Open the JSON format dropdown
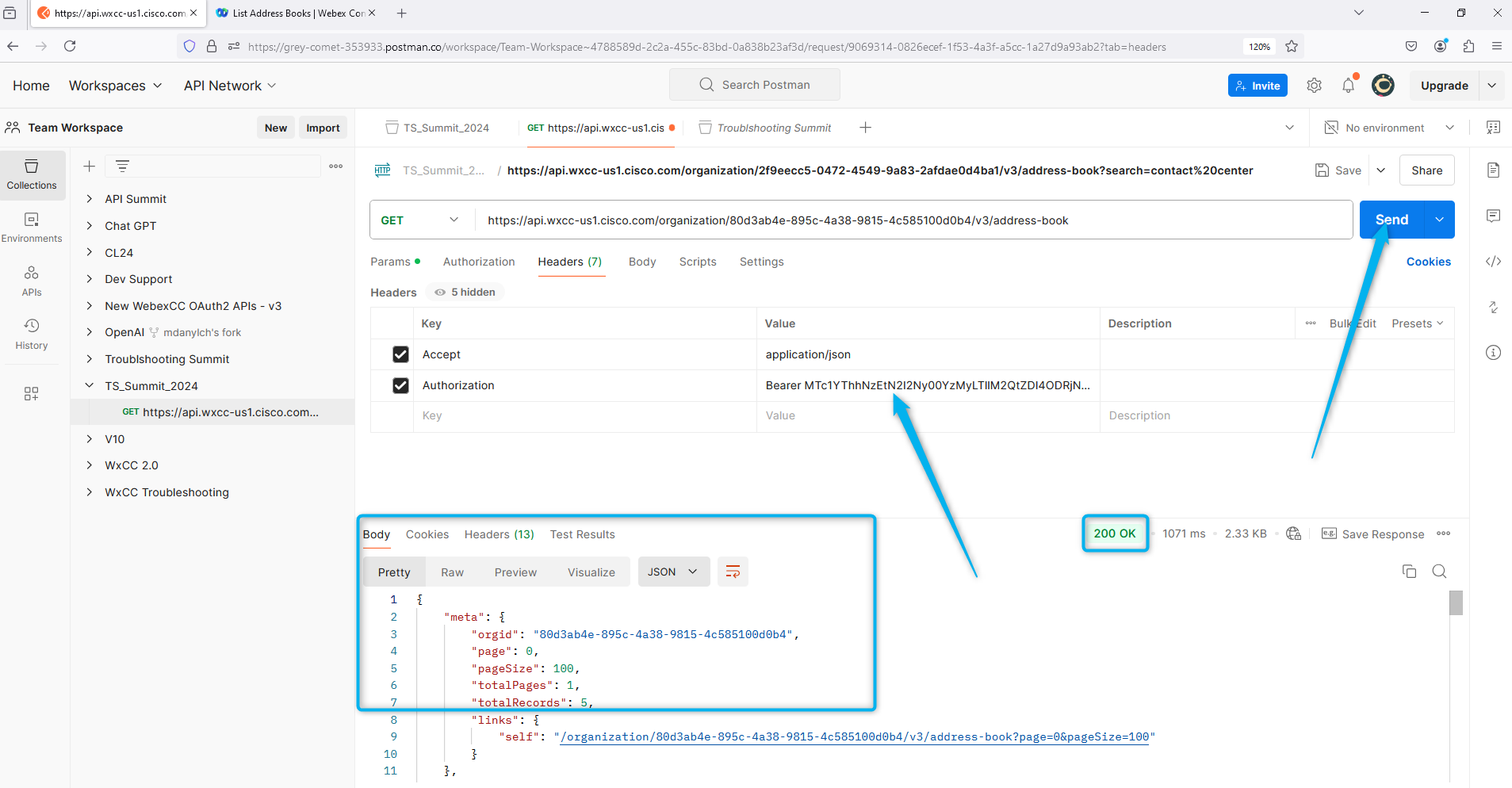 [x=673, y=572]
